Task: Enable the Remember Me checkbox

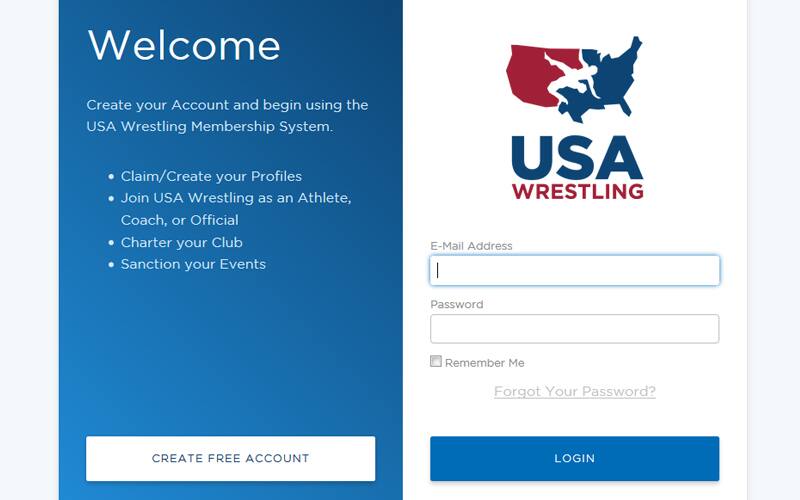Action: (x=436, y=362)
